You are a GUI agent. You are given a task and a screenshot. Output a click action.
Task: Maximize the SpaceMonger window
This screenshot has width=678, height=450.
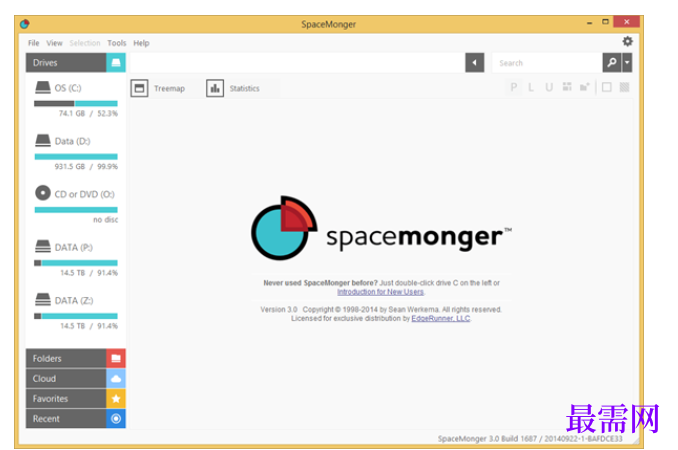605,22
